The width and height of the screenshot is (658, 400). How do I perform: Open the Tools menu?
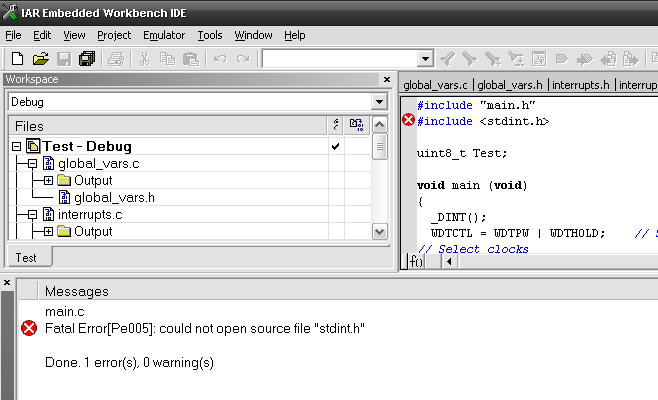(210, 35)
